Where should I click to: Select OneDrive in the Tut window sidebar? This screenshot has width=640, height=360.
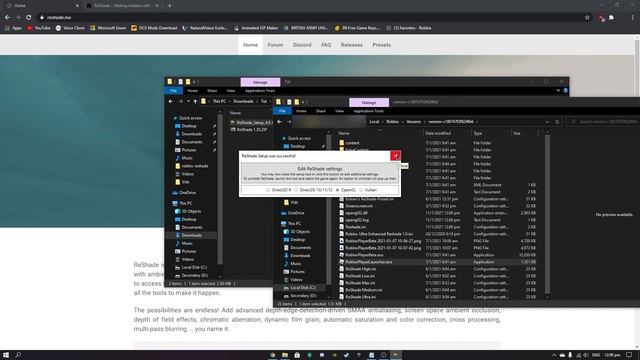coord(184,193)
